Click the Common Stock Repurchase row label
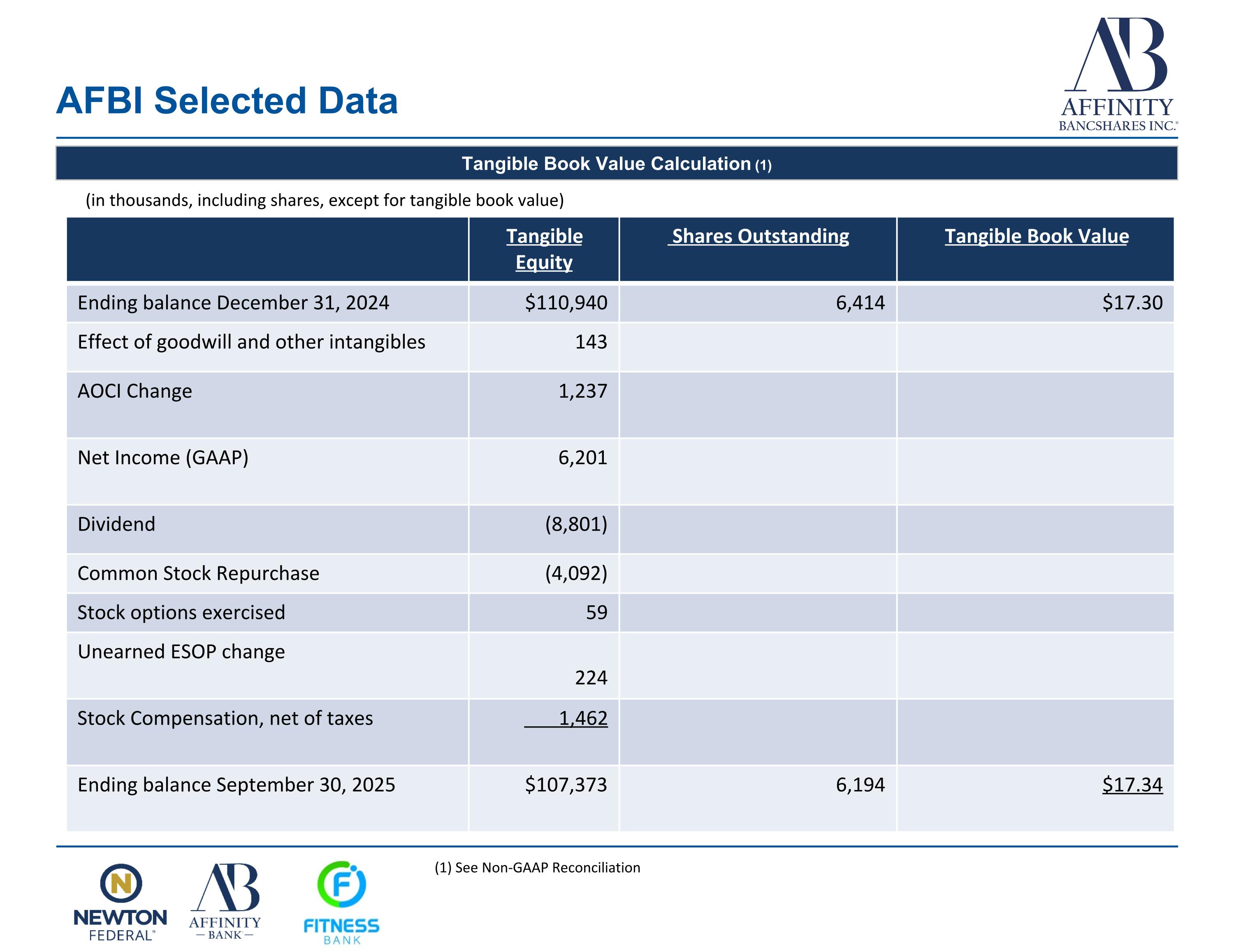1234x952 pixels. pyautogui.click(x=198, y=573)
